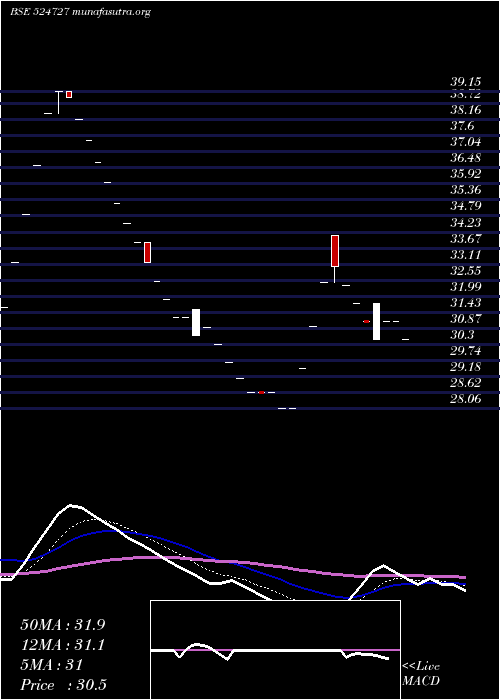This screenshot has height=700, width=500.
Task: Click the 29.74 price axis label
Action: (x=465, y=351)
